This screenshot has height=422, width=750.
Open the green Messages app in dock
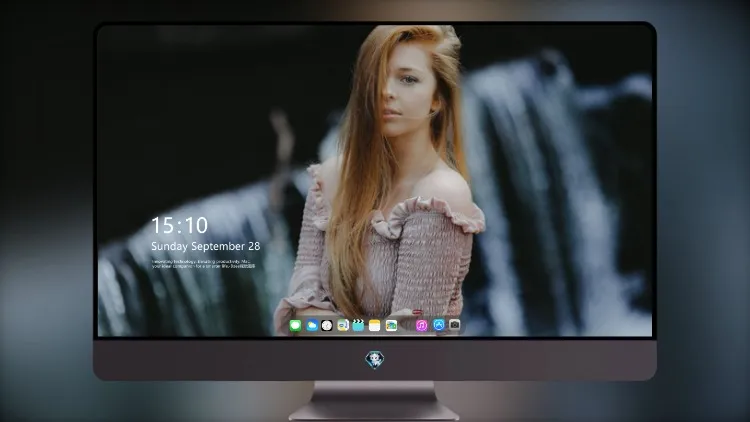pyautogui.click(x=295, y=326)
